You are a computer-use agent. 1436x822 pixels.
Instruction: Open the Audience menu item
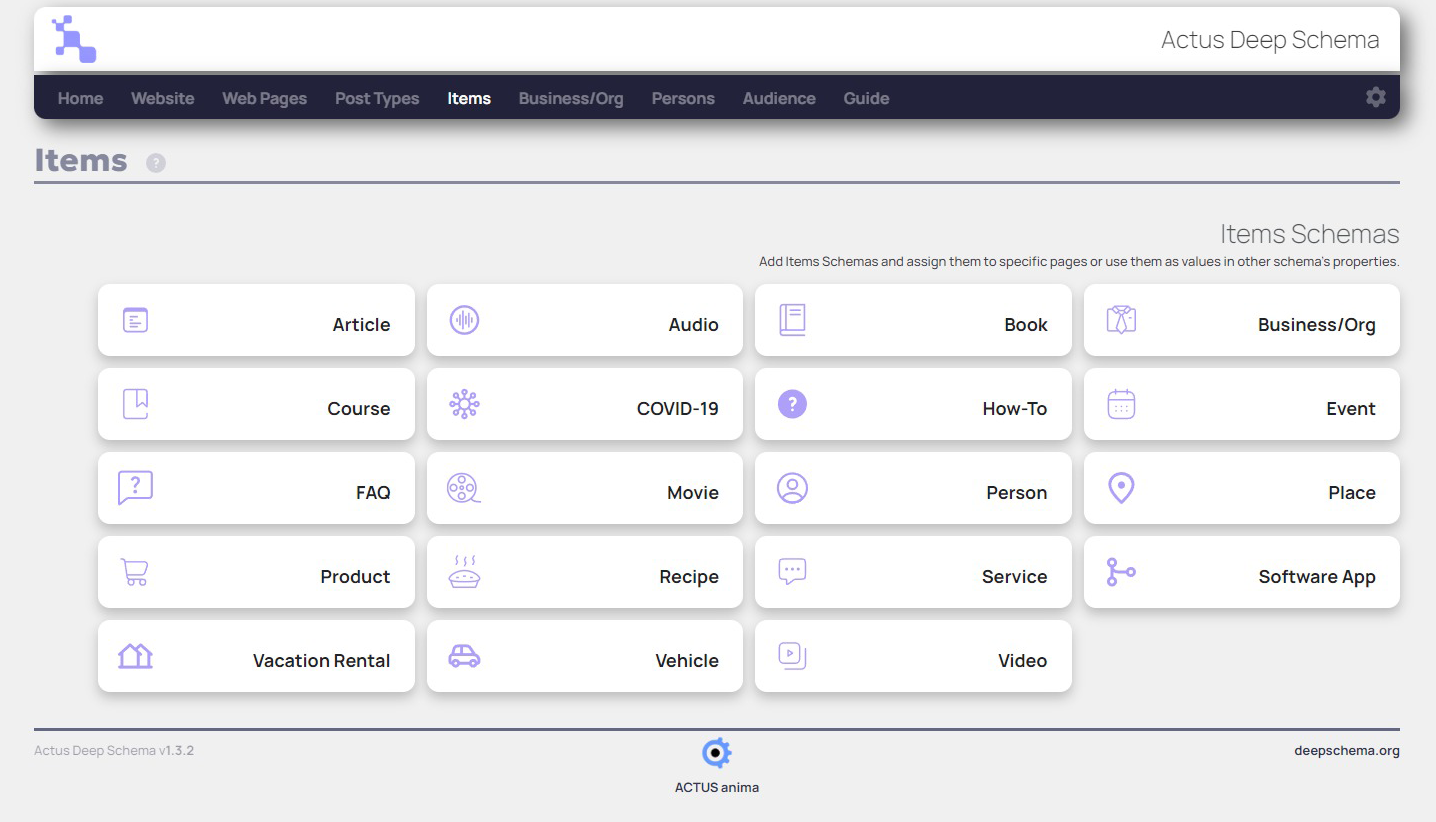click(x=779, y=98)
